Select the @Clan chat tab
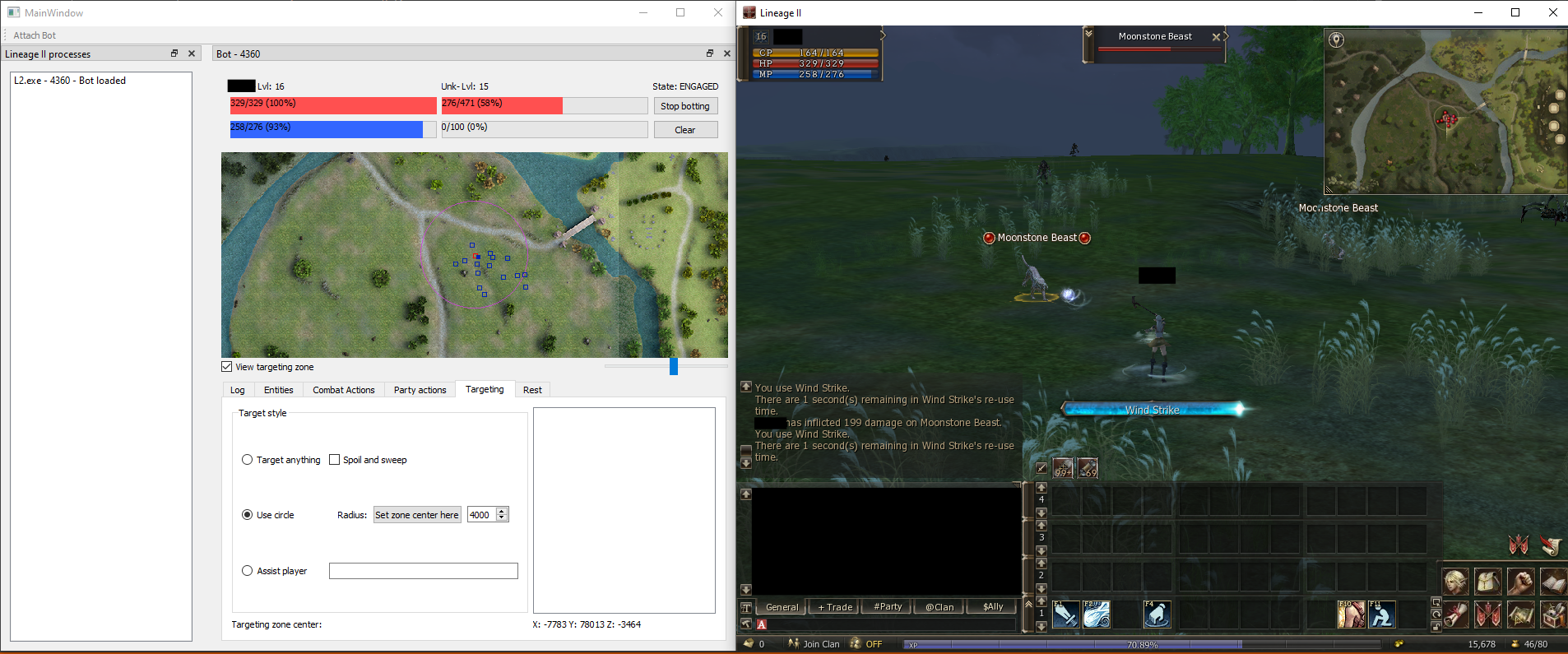Image resolution: width=1568 pixels, height=654 pixels. tap(939, 607)
